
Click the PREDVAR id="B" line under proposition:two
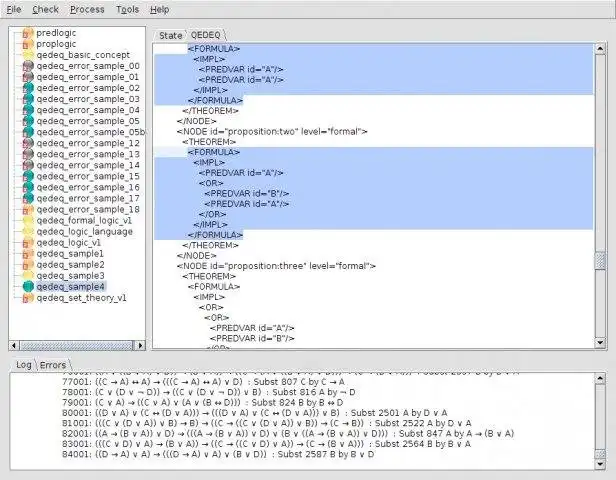(247, 194)
